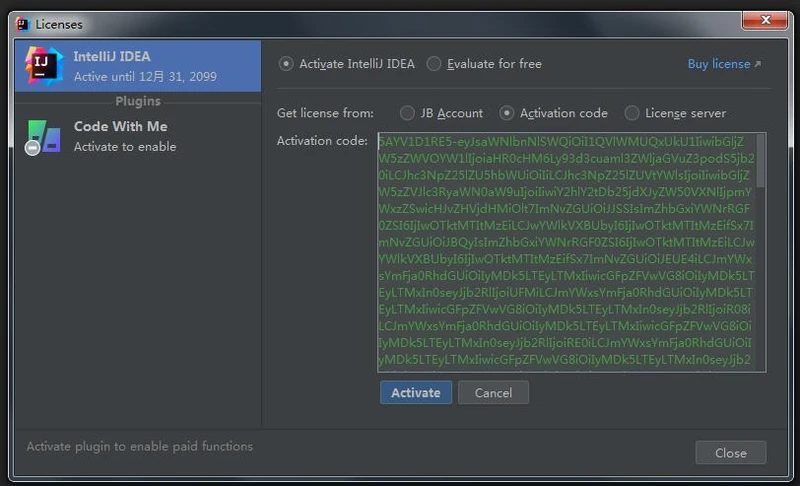This screenshot has height=486, width=800.
Task: Choose the Evaluate for free option
Action: pyautogui.click(x=434, y=64)
